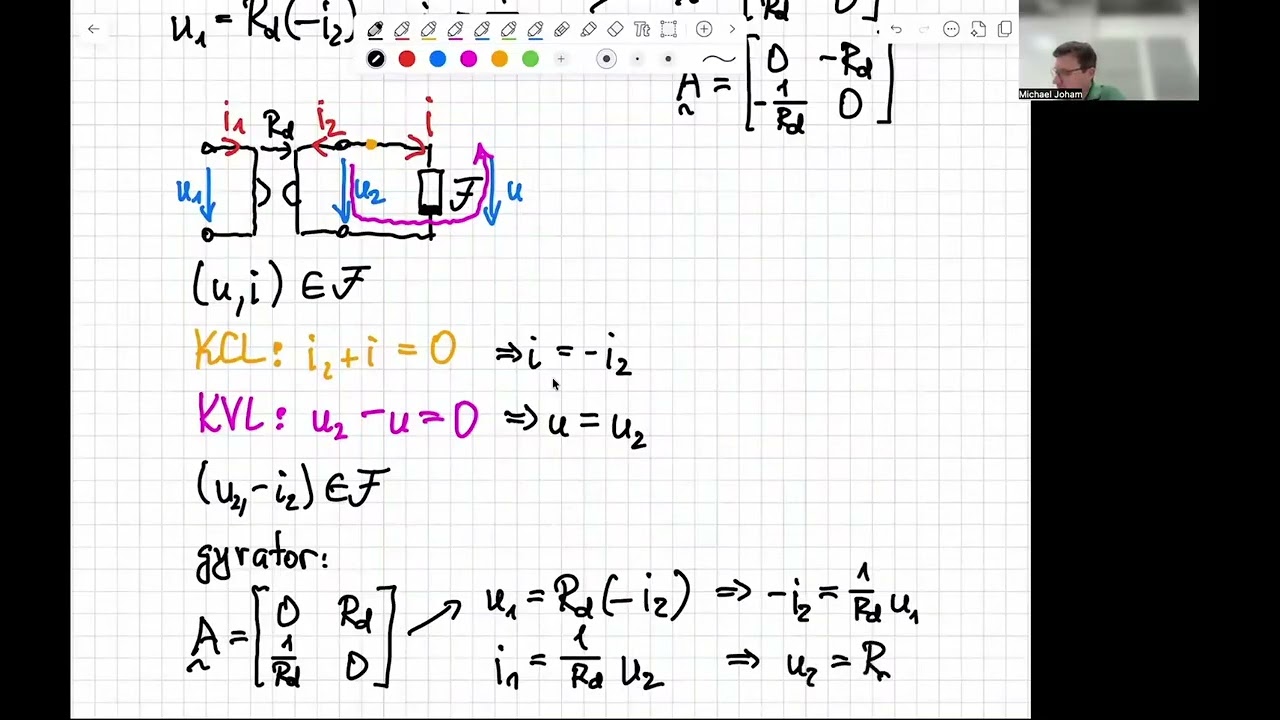Click the page icon with sparkle
The width and height of the screenshot is (1280, 720).
[x=978, y=30]
